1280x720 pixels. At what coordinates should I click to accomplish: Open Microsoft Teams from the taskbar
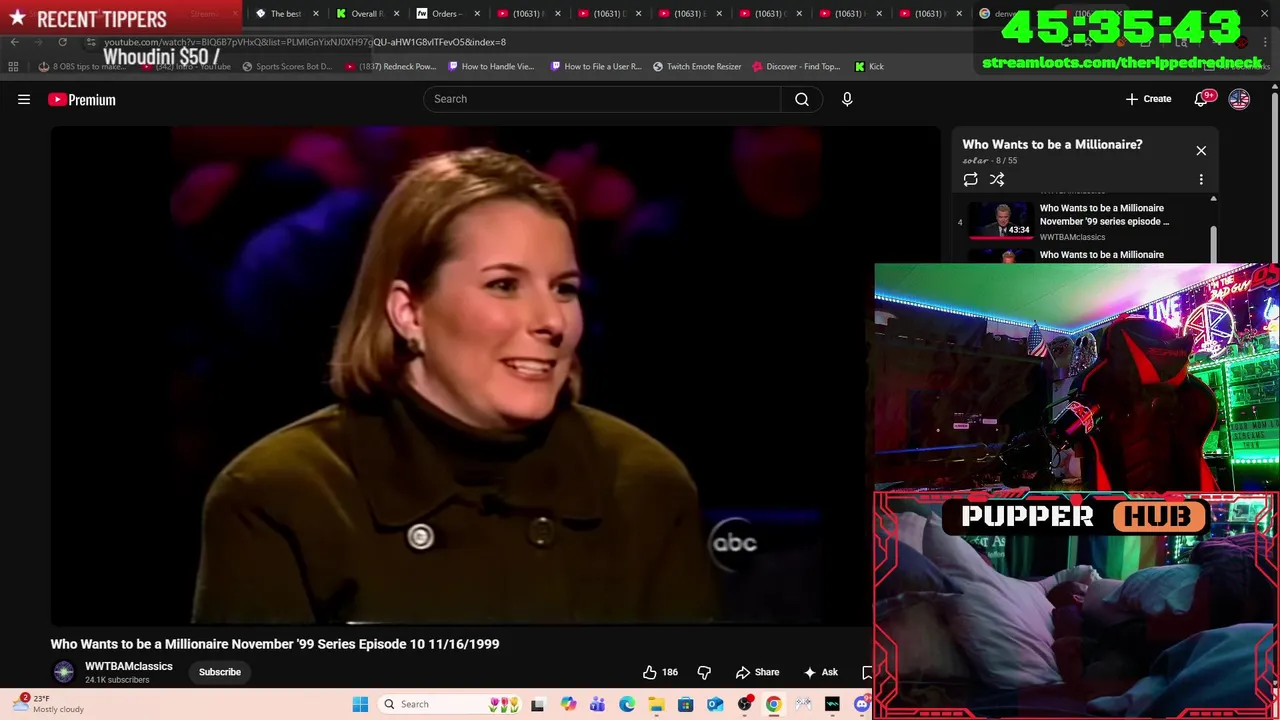(x=597, y=704)
